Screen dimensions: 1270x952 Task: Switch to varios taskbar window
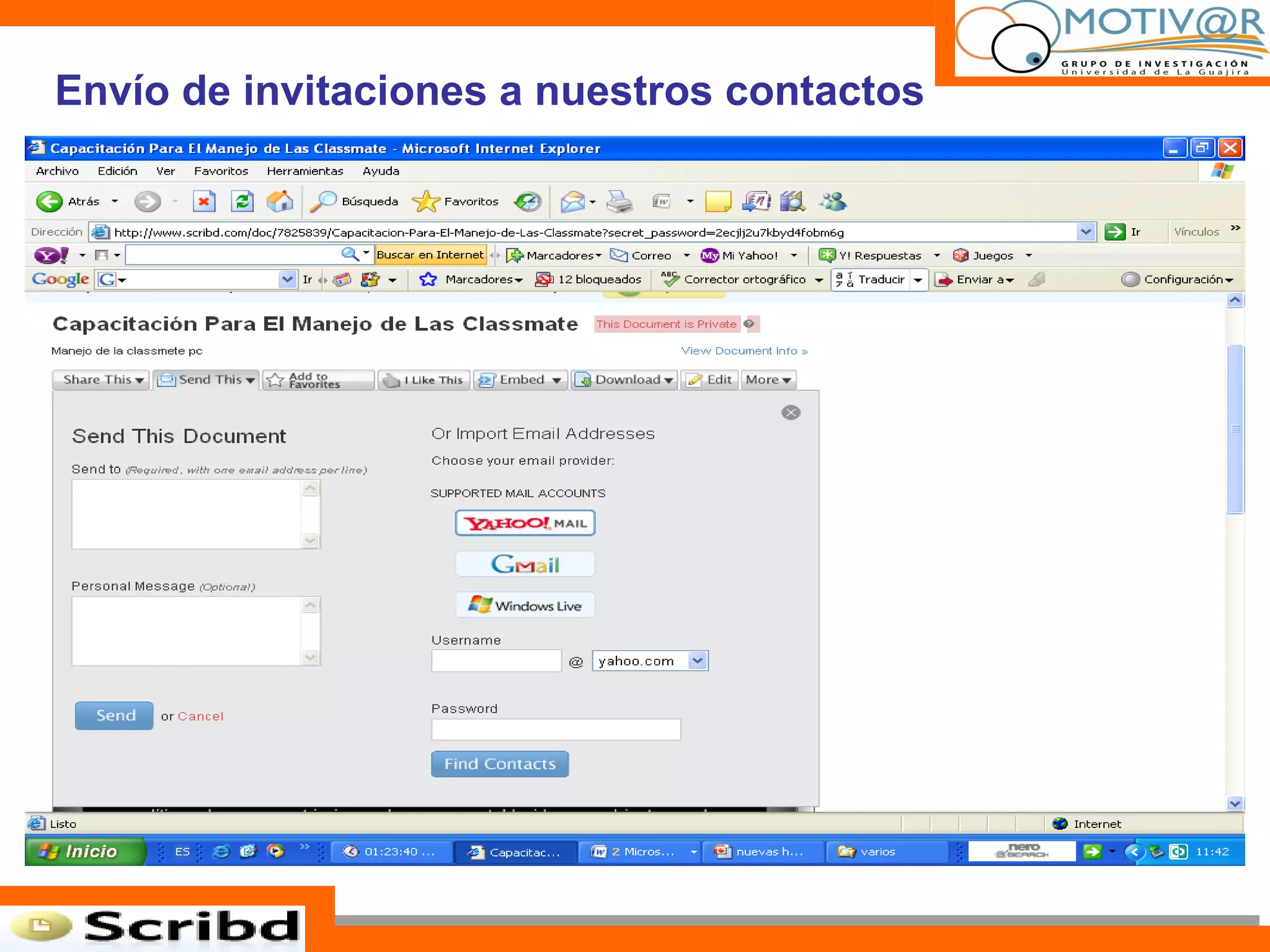point(887,852)
